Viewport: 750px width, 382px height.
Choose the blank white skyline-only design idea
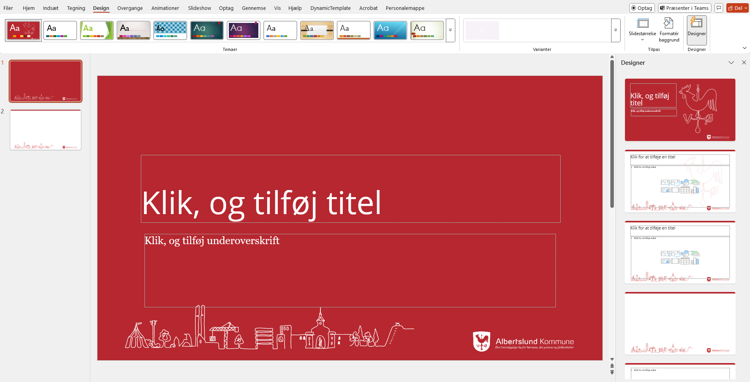pos(680,323)
